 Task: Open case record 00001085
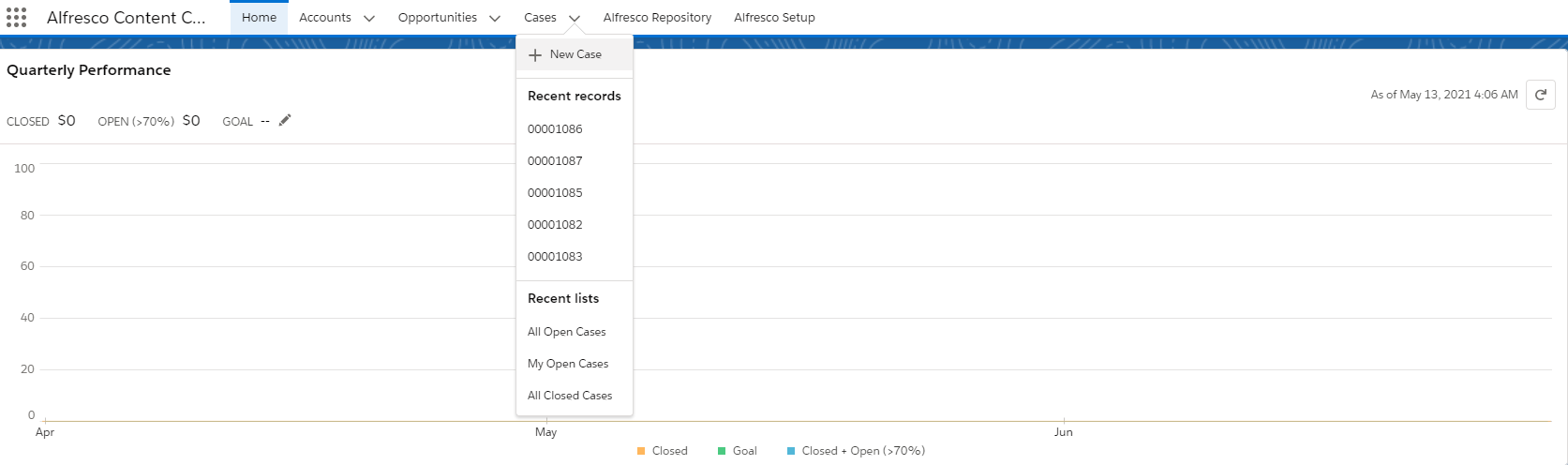[555, 193]
